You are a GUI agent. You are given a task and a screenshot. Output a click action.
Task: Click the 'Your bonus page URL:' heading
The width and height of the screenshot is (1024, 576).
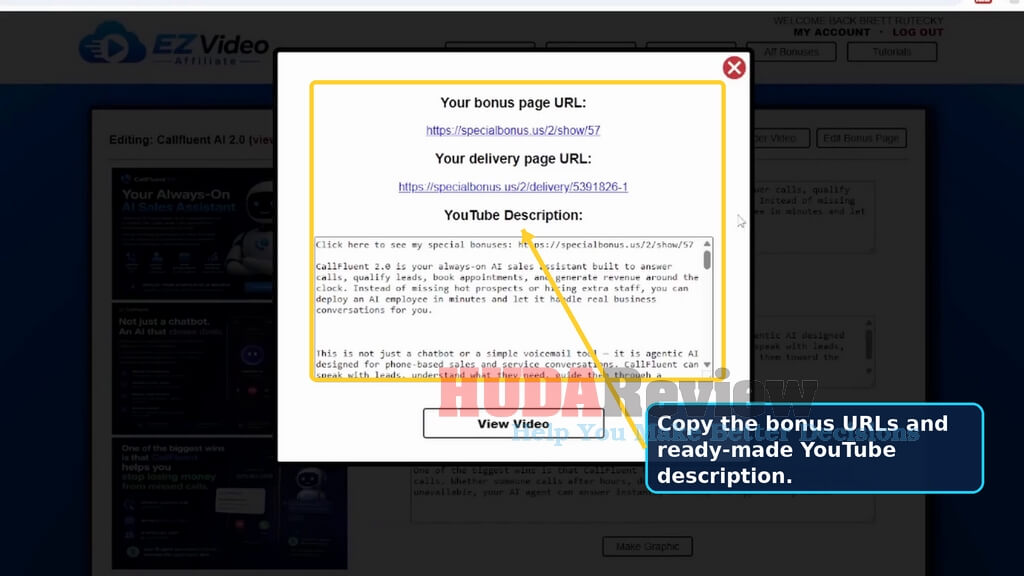513,103
